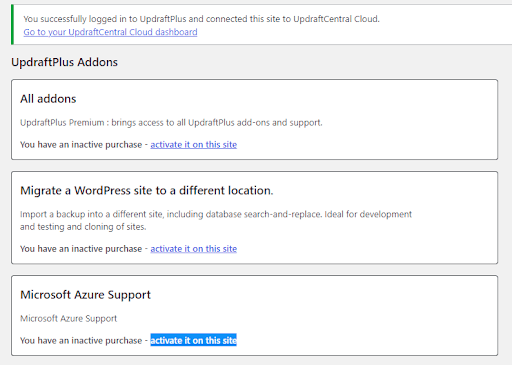Open the UpdraftCentral Cloud dashboard link
512x365 pixels.
click(x=110, y=32)
